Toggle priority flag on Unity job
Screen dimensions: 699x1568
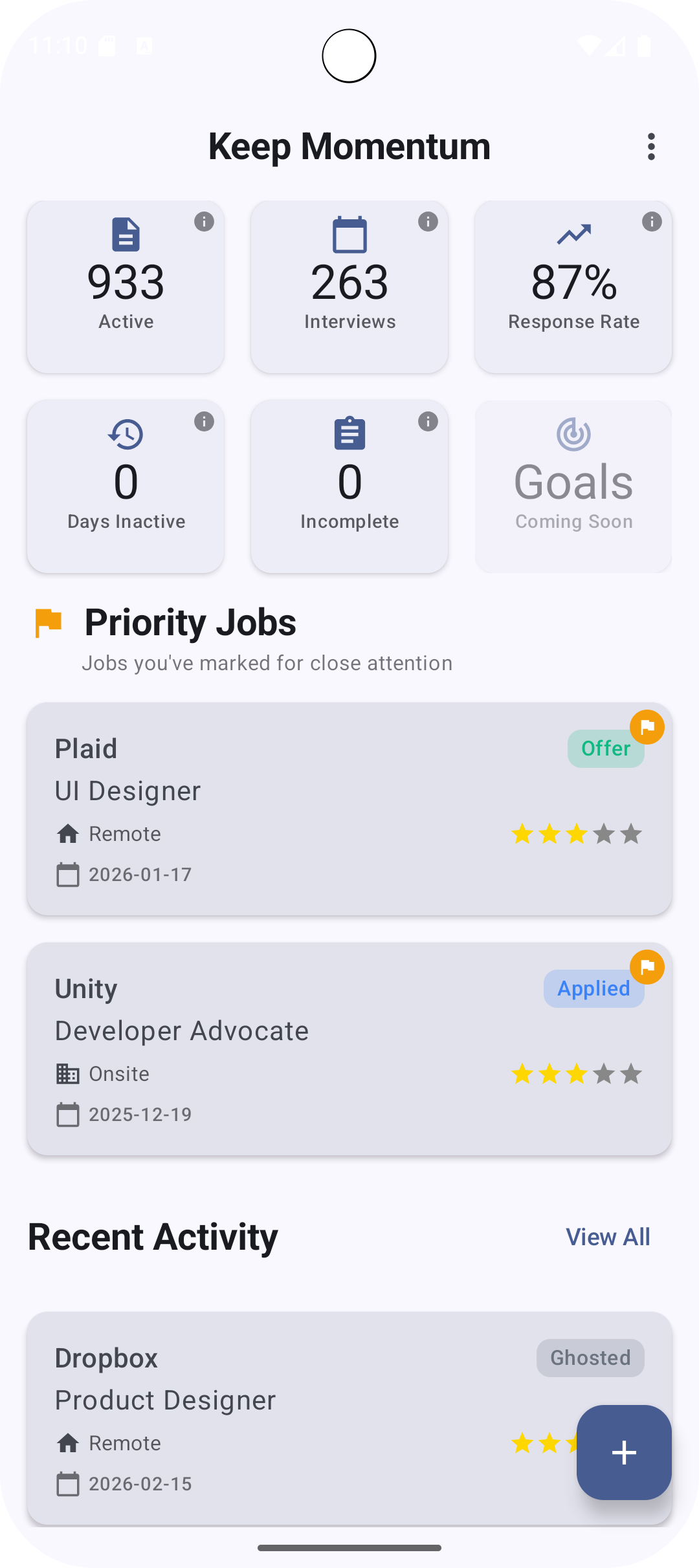(647, 967)
